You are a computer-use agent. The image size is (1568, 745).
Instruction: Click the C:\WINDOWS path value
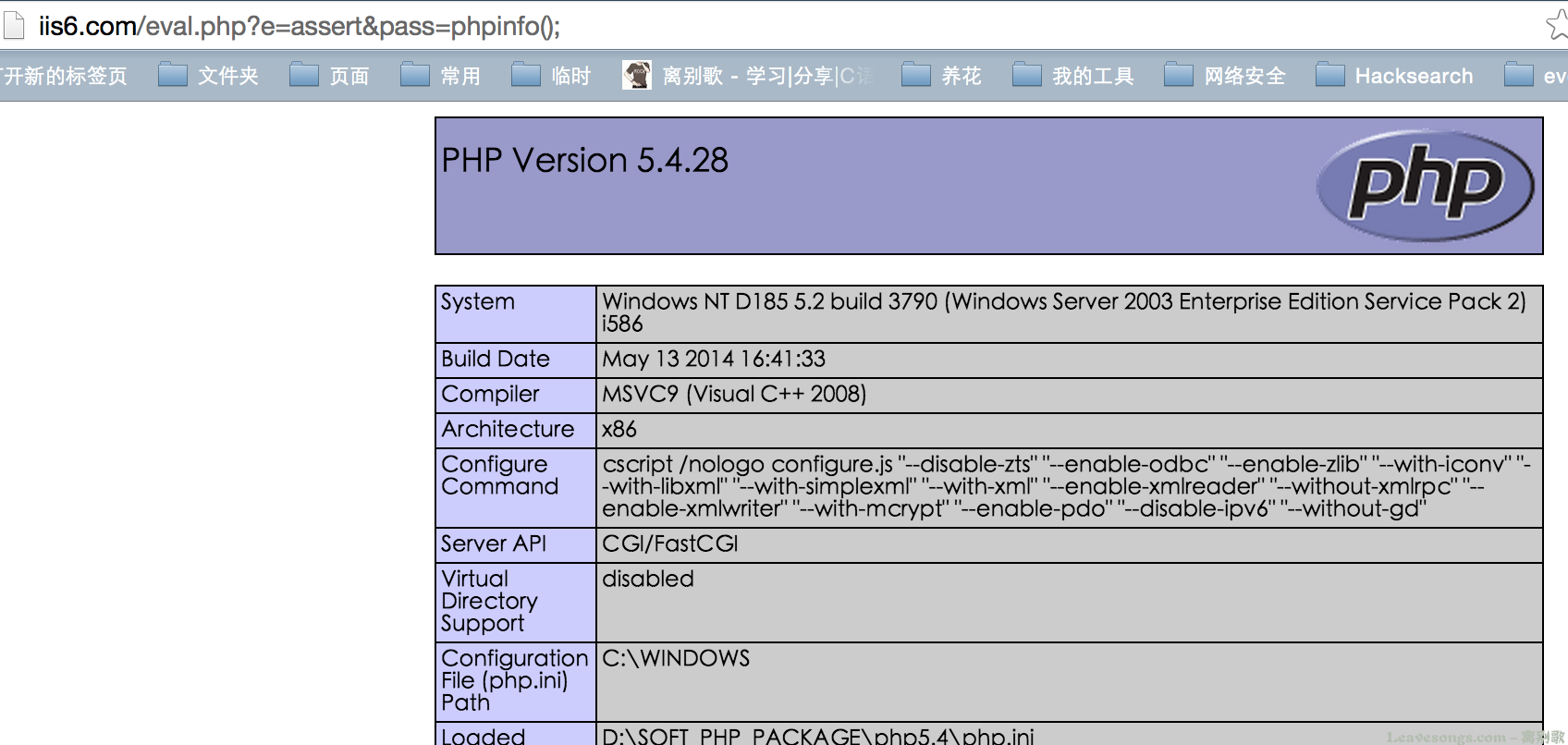pos(676,658)
